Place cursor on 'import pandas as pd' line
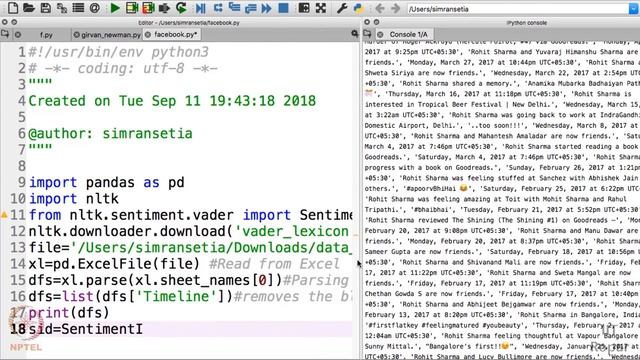Screen dimensions: 640x360 [x=107, y=182]
